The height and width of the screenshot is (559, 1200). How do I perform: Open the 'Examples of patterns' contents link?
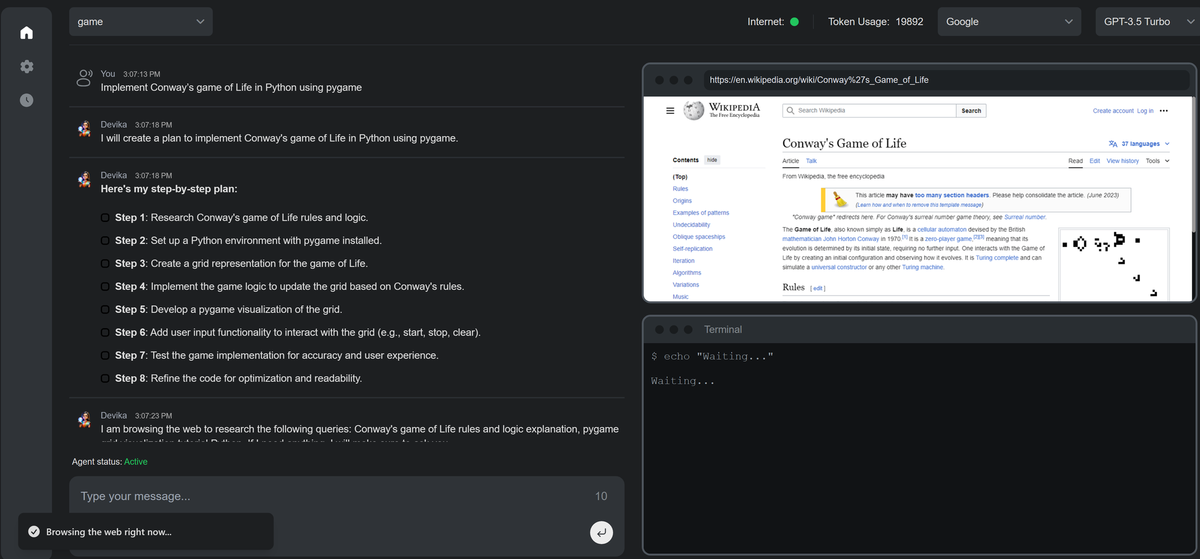click(x=701, y=213)
